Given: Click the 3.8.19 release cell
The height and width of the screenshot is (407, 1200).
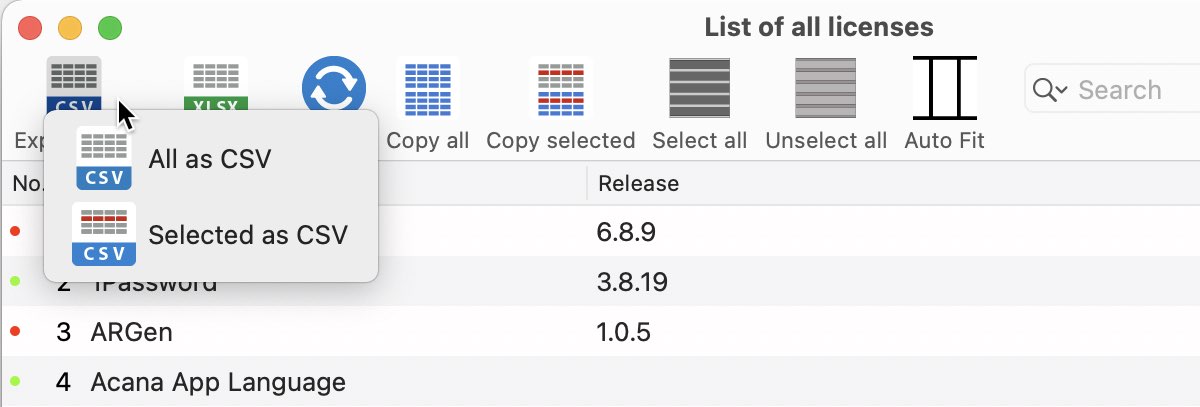Looking at the screenshot, I should [632, 283].
